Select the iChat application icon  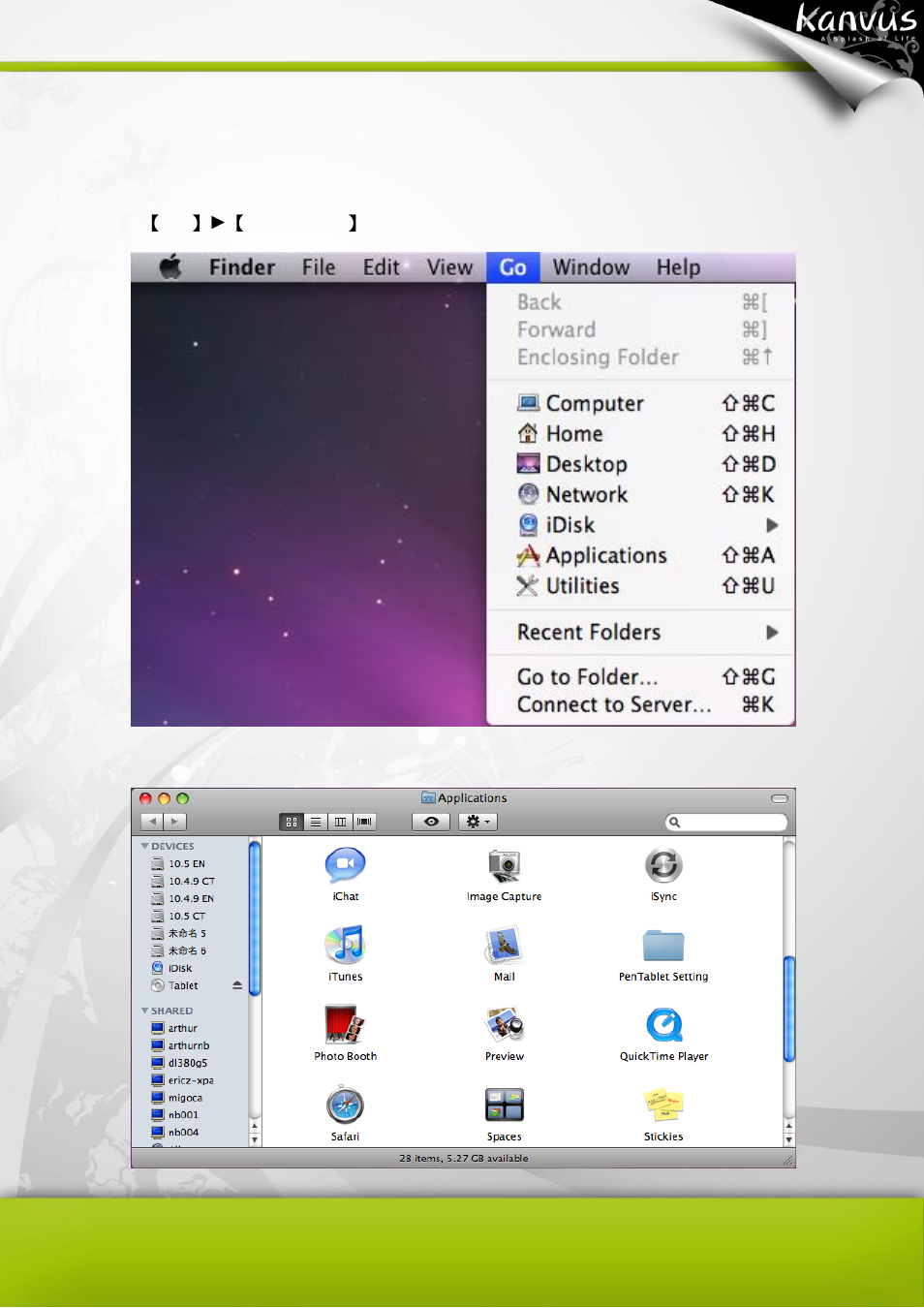coord(346,864)
